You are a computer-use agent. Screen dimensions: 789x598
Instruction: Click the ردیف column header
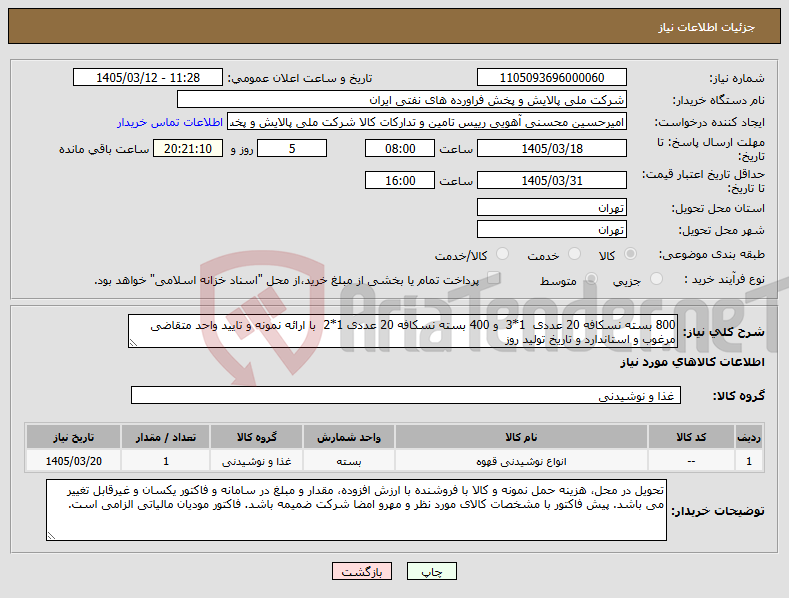(749, 437)
